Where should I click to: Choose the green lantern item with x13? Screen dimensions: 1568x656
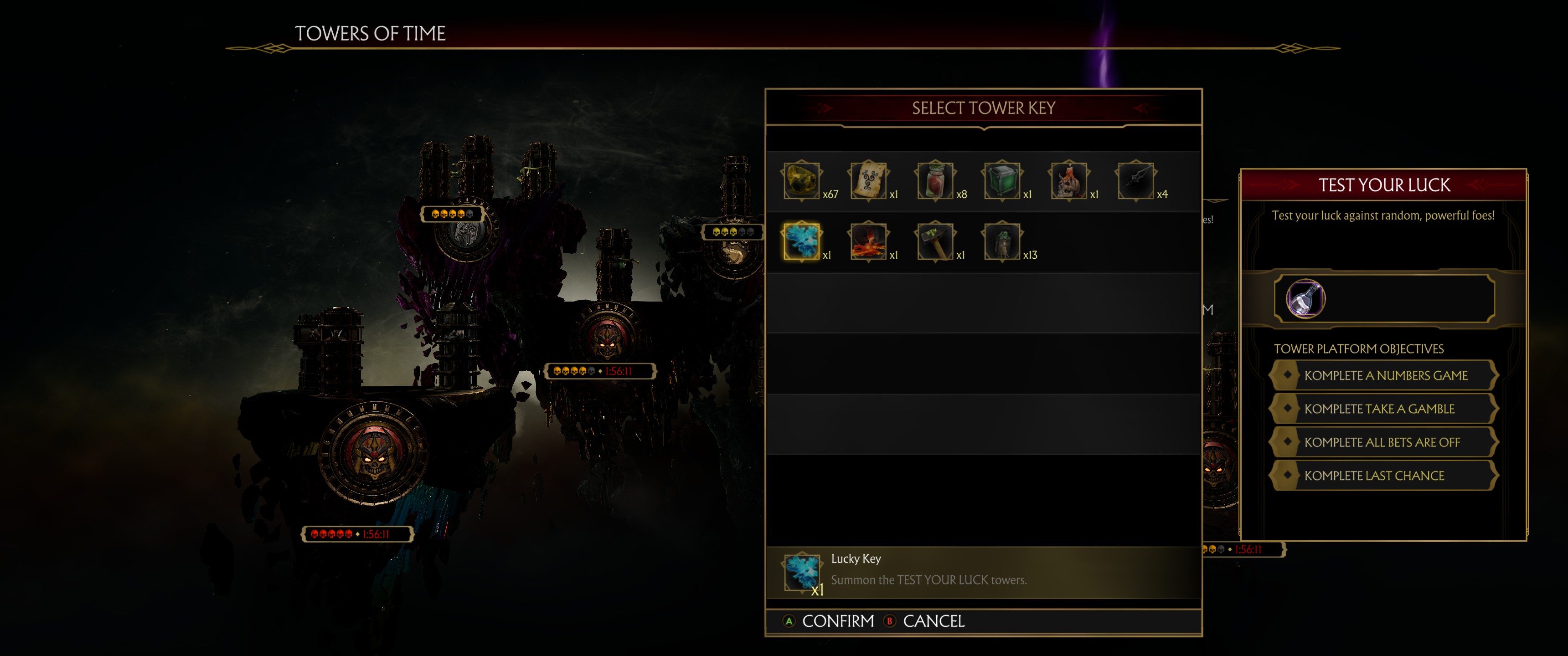(x=1002, y=241)
